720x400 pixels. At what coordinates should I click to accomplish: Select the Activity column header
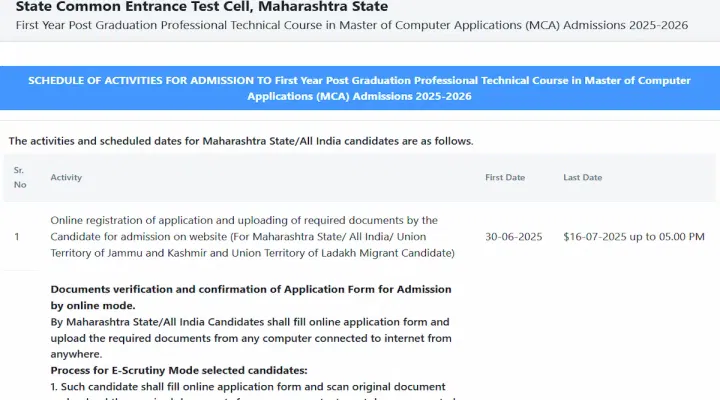[x=66, y=178]
